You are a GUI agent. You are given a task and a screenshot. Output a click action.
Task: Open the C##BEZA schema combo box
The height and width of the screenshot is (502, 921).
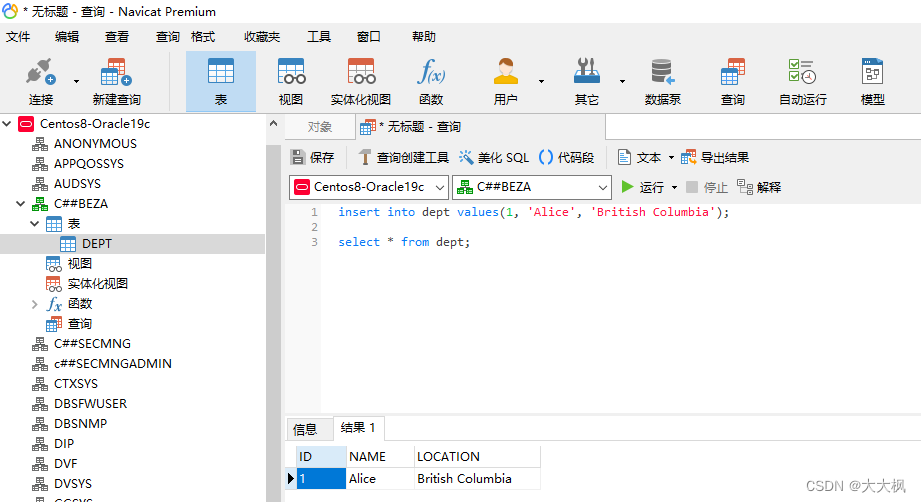pos(532,187)
